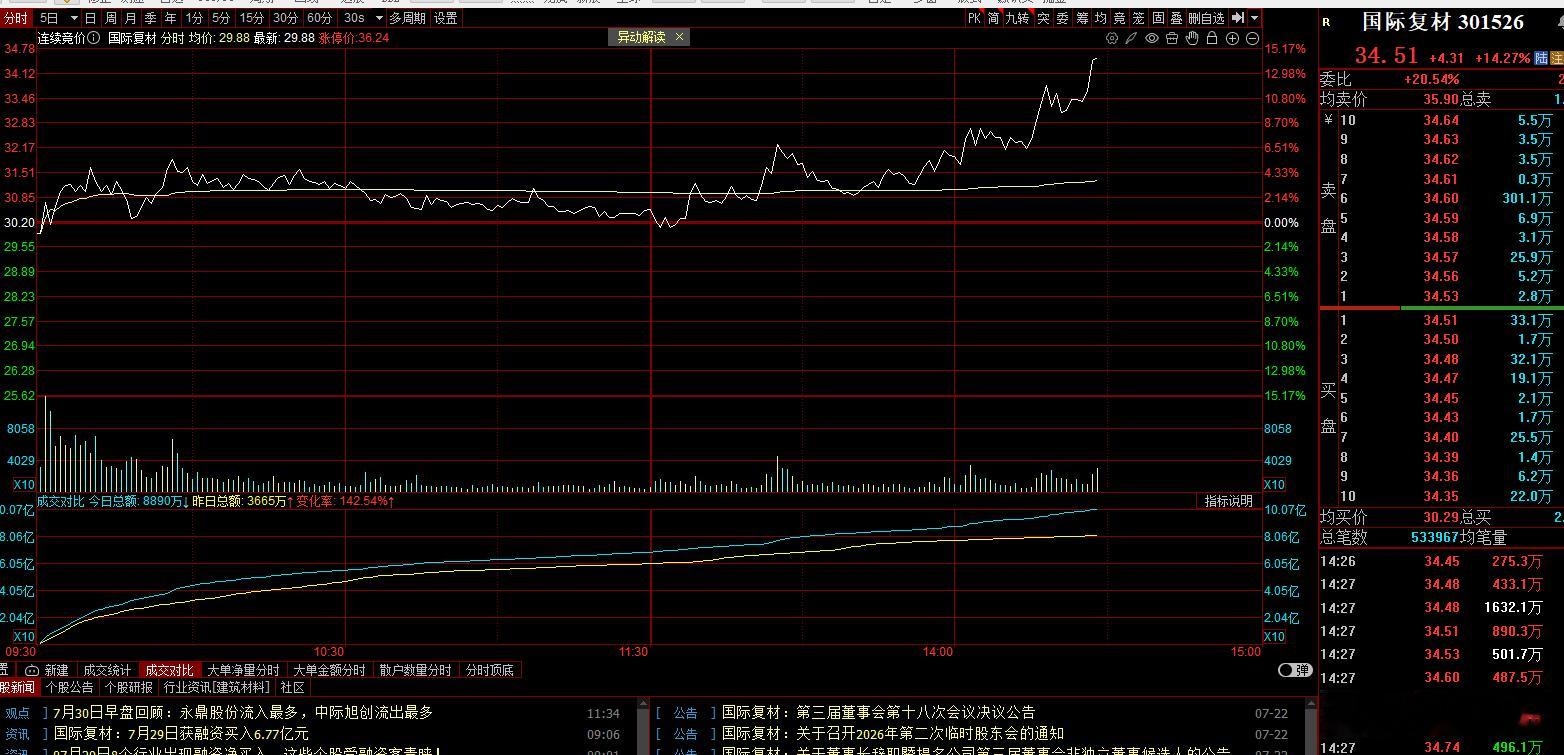Open the 设置 settings button
Screen dimensions: 1564x755
coord(446,18)
